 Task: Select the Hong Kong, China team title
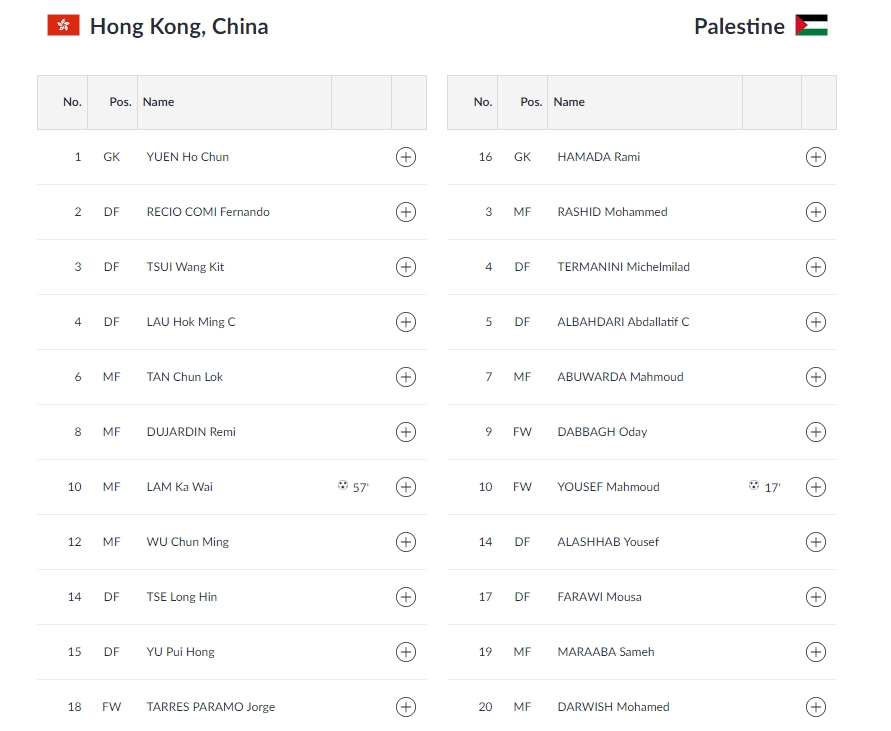[x=179, y=27]
